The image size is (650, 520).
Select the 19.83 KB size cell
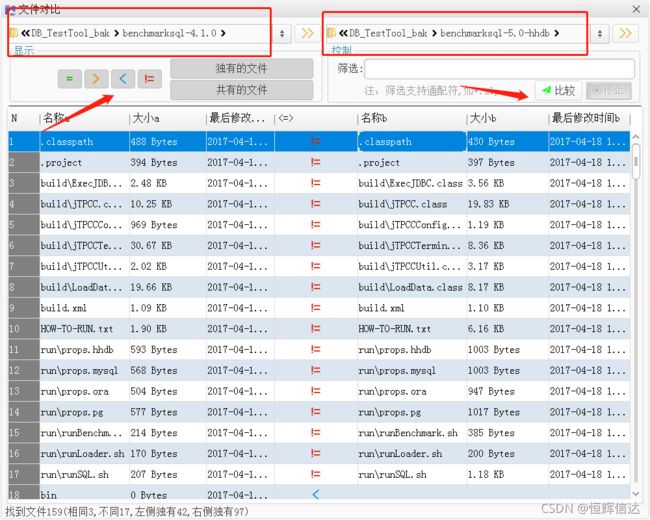(x=507, y=204)
